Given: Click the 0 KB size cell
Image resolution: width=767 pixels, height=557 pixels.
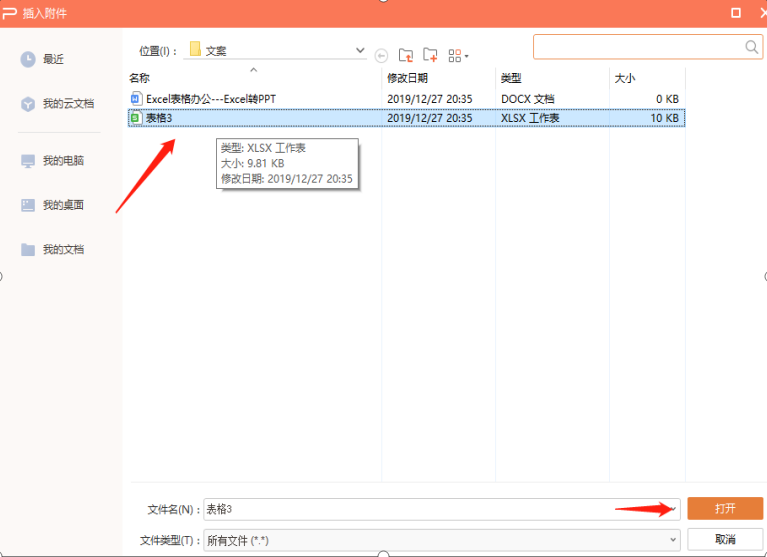Looking at the screenshot, I should [x=667, y=99].
